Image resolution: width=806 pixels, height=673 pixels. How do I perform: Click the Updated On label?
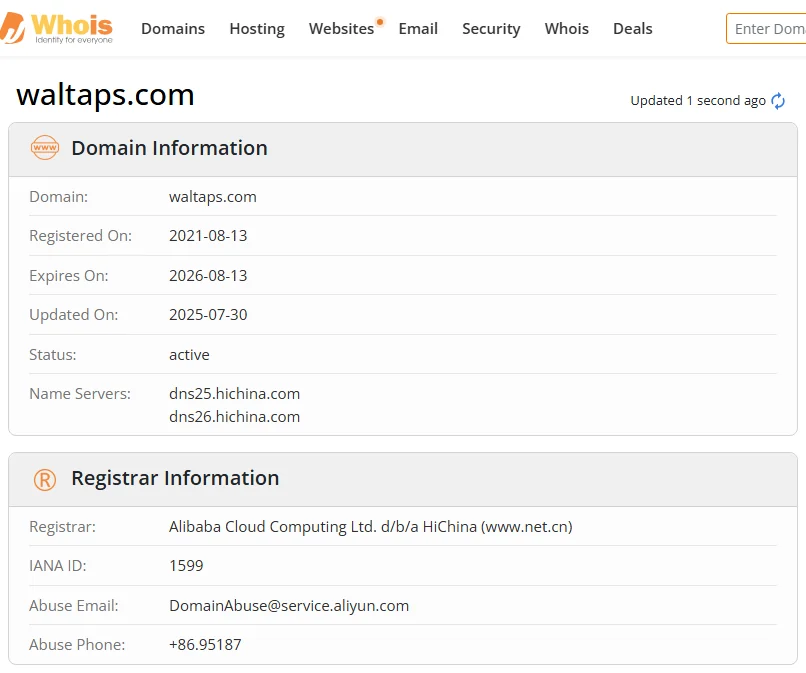(x=74, y=315)
